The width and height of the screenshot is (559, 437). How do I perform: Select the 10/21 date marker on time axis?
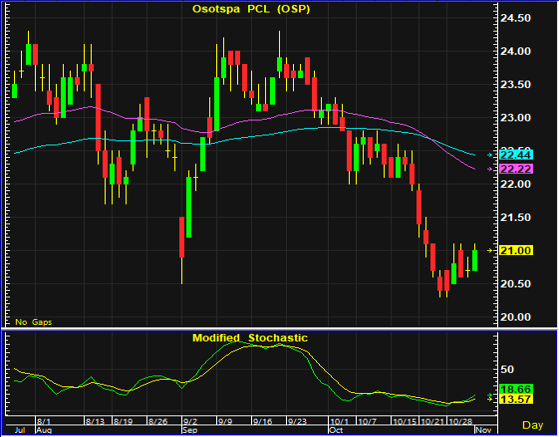[432, 422]
